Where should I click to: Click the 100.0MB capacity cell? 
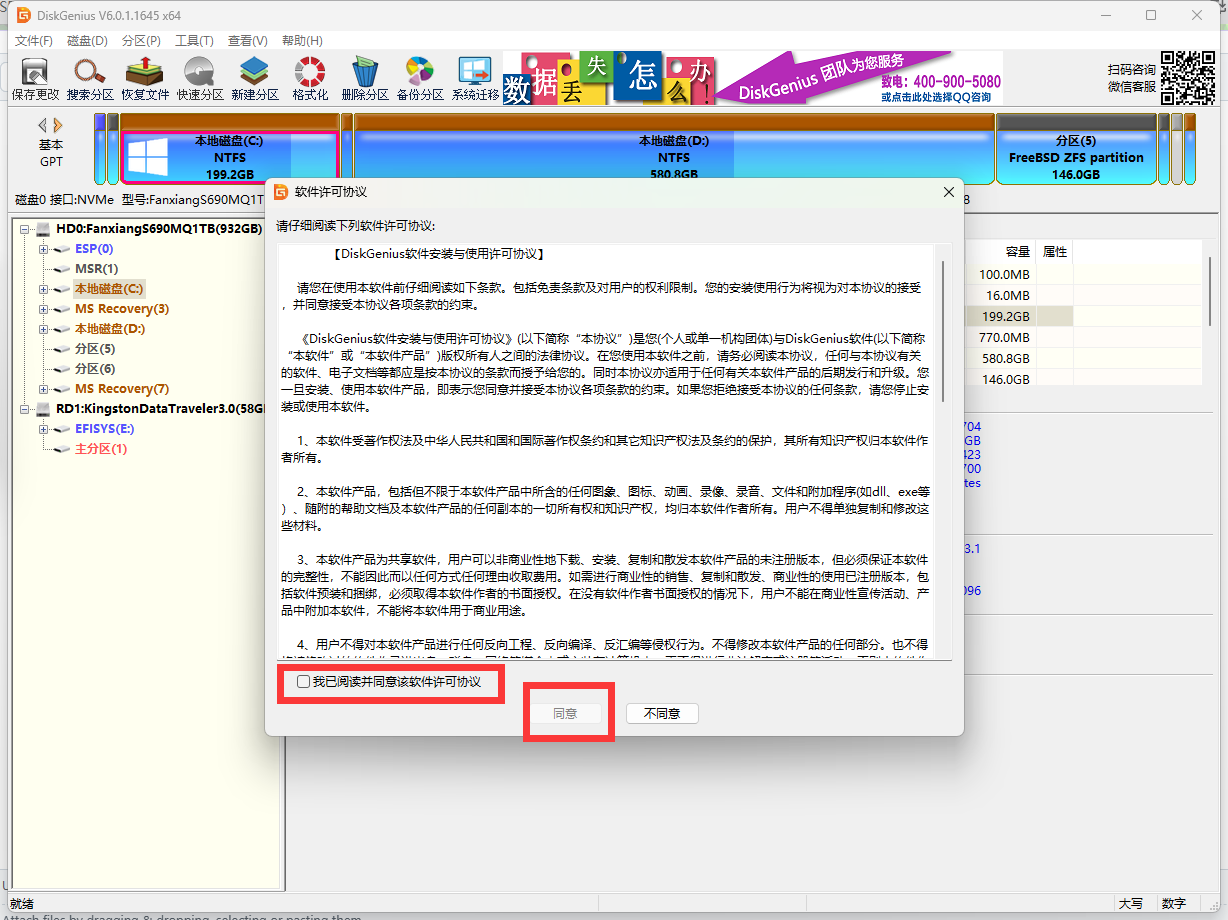pos(1004,274)
